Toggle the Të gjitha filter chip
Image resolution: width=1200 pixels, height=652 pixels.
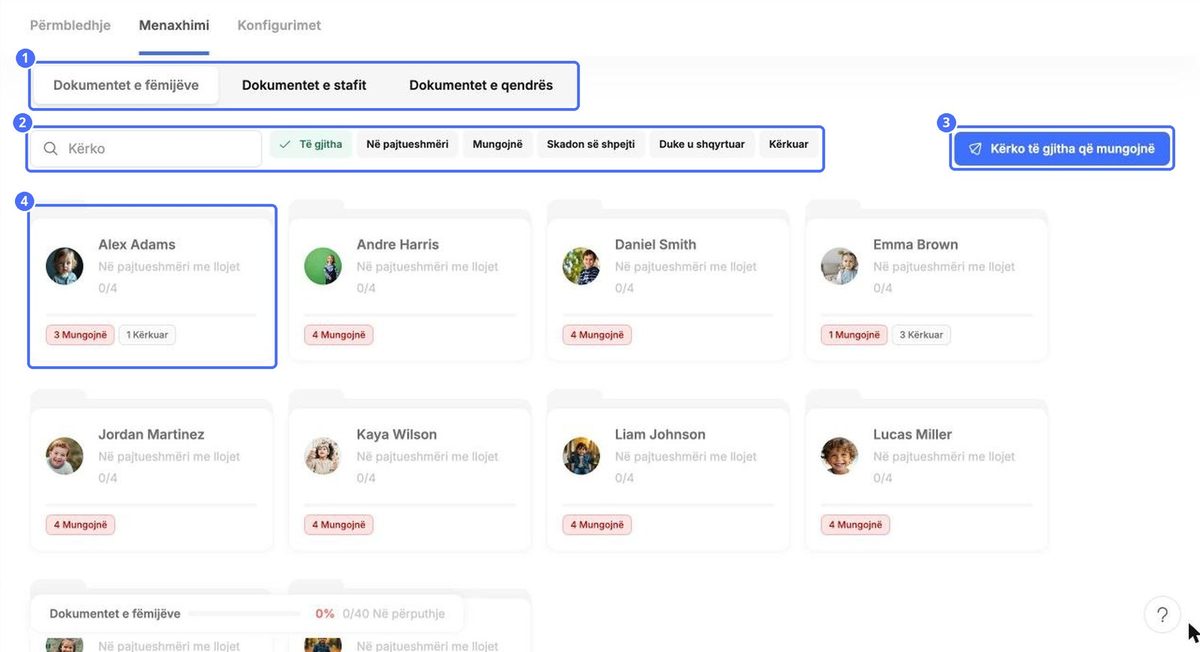310,145
